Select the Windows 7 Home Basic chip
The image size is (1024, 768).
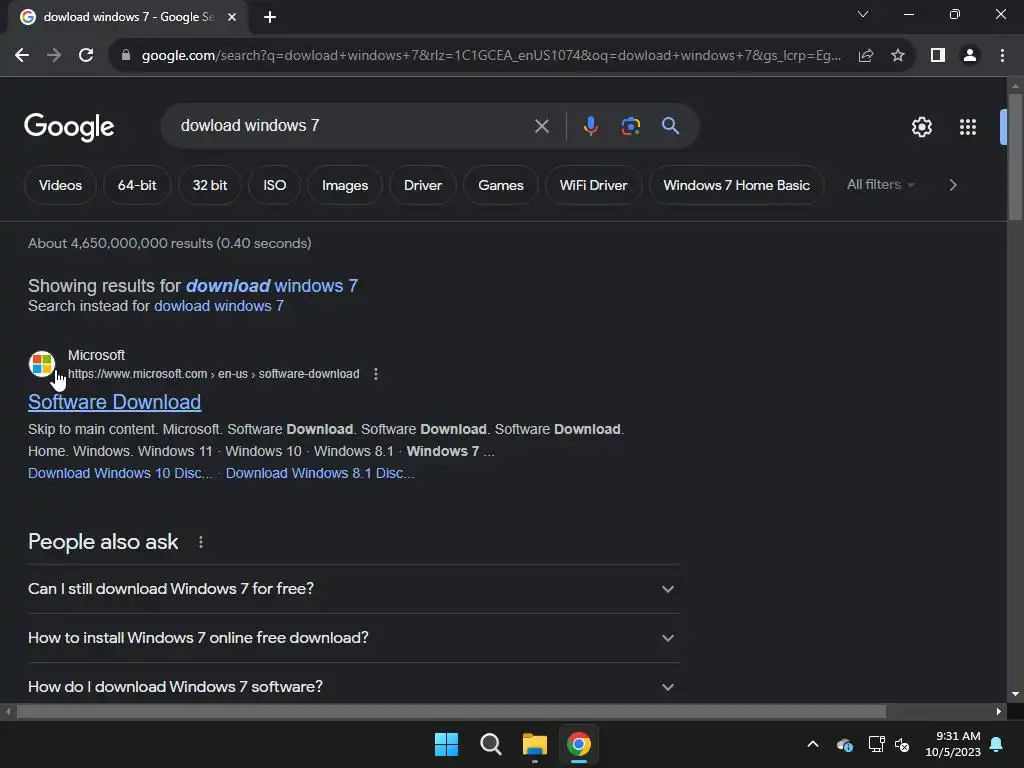tap(737, 185)
